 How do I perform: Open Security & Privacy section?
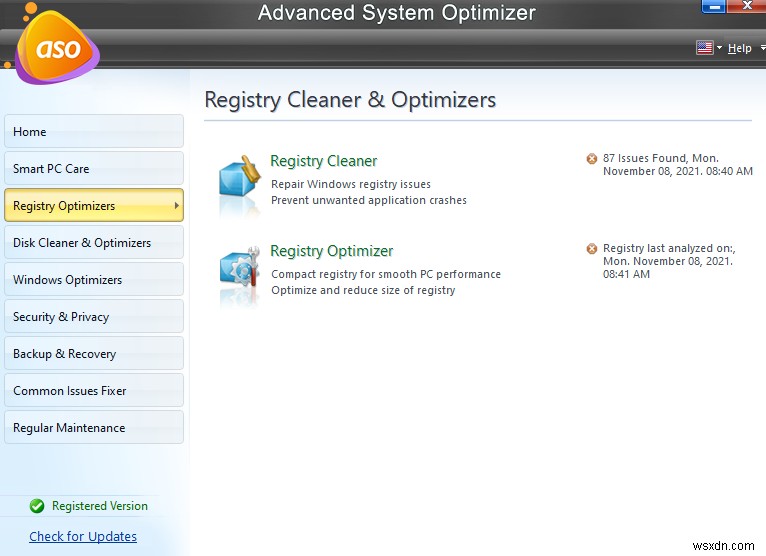coord(94,317)
